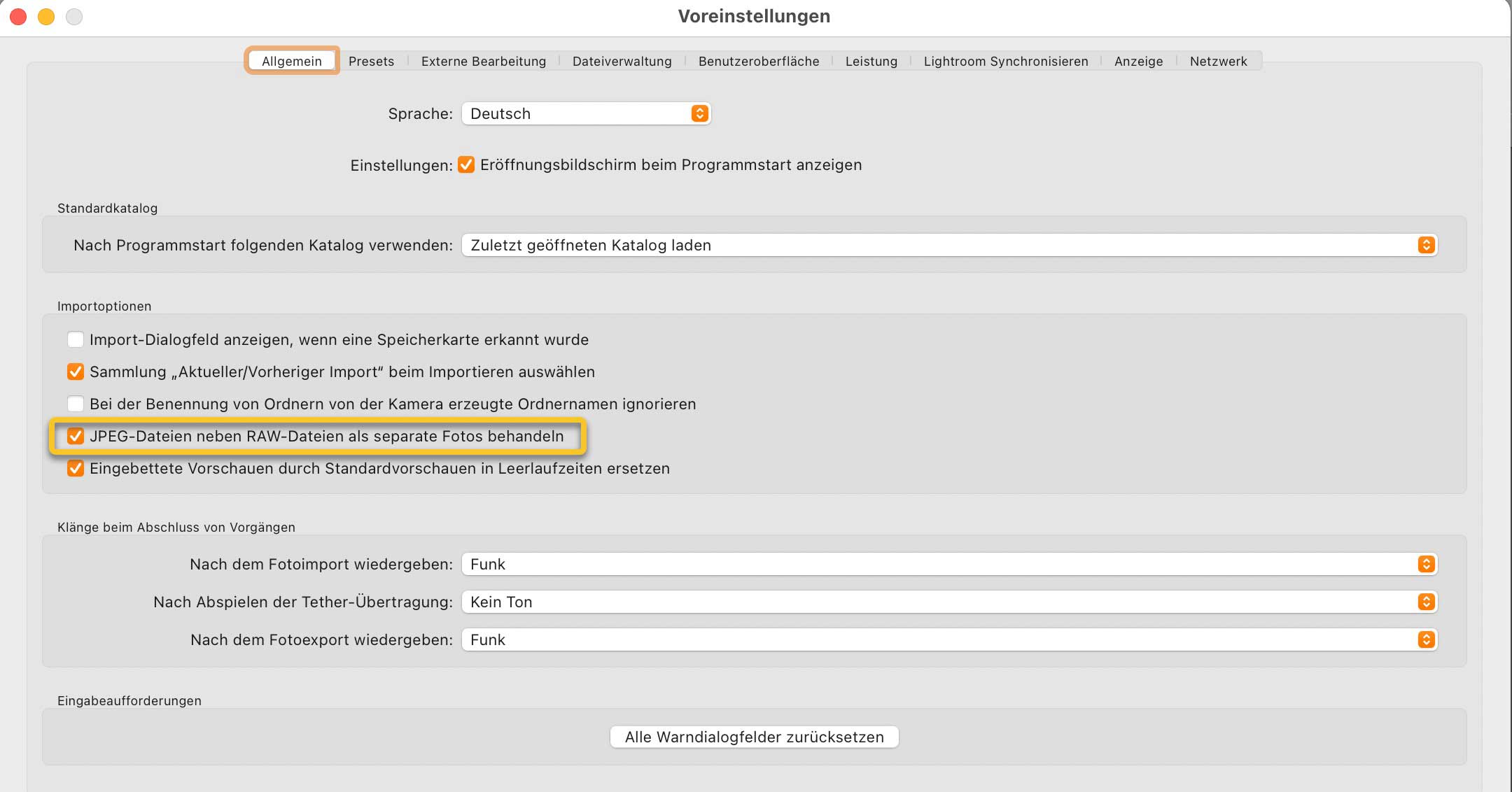Enable Kamera erzeugte Ordnernamen ignorieren checkbox
This screenshot has height=792, width=1512.
(x=76, y=404)
